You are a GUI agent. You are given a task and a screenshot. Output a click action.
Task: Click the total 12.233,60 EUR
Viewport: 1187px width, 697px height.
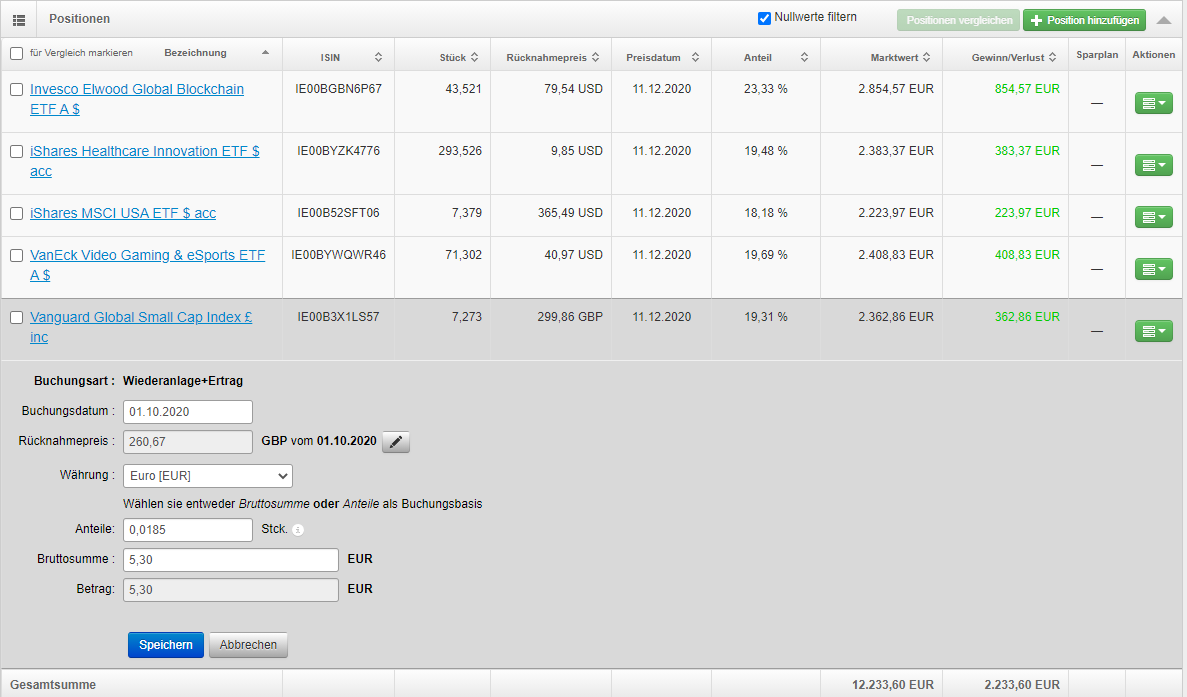(893, 685)
